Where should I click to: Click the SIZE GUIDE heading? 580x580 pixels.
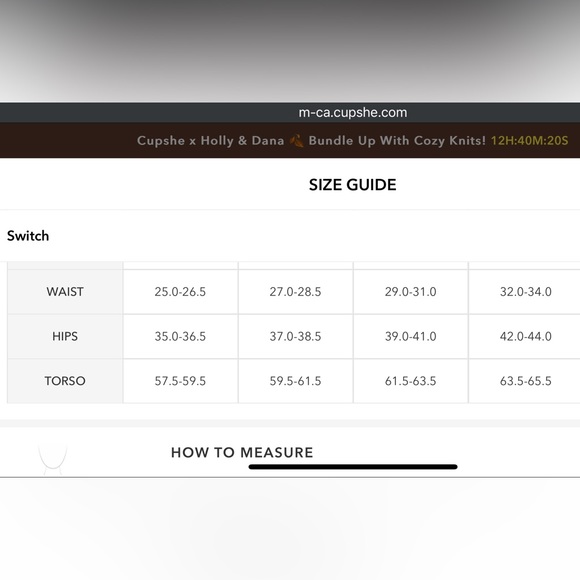(x=353, y=185)
